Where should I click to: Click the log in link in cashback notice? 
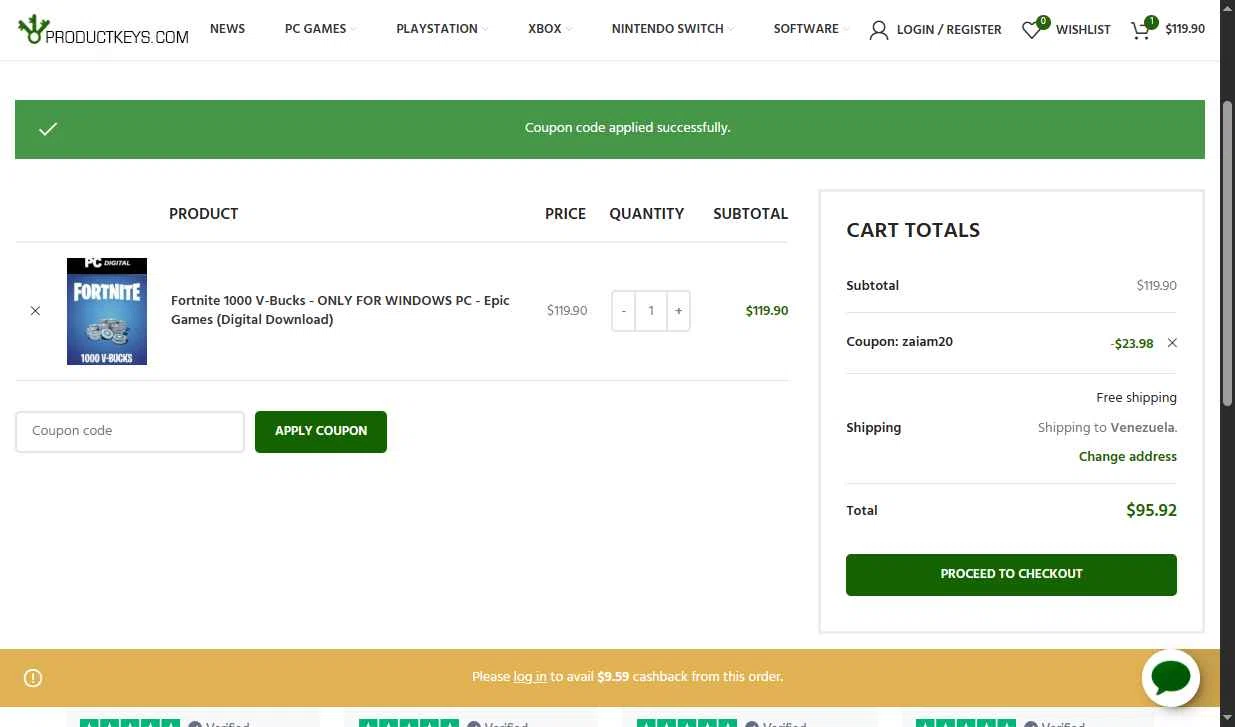[x=530, y=677]
